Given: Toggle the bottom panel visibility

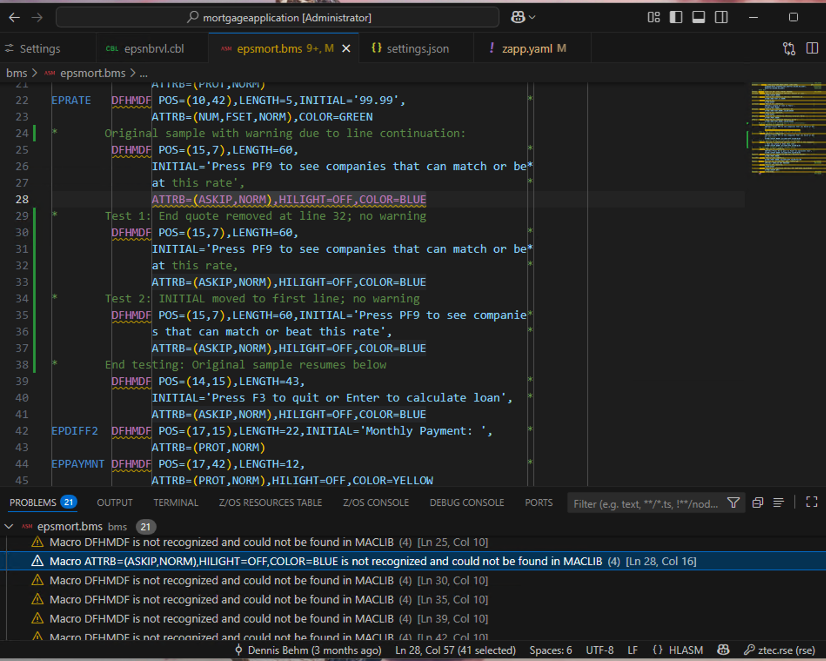Looking at the screenshot, I should 698,17.
